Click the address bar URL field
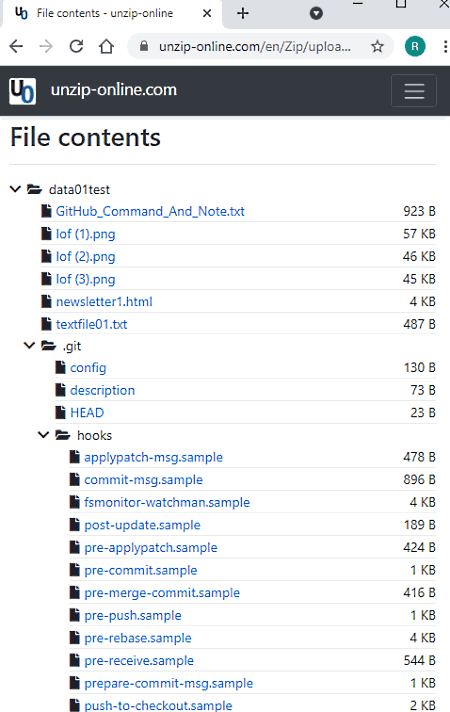 [255, 46]
